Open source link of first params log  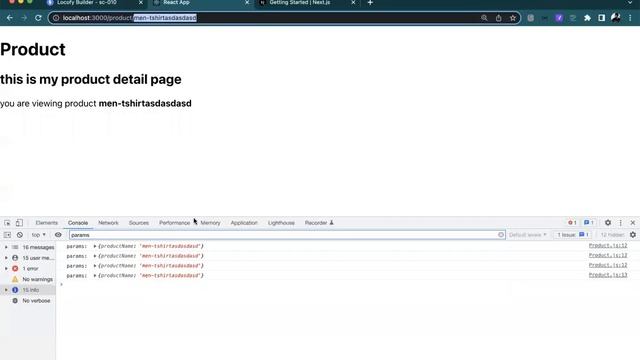tap(608, 246)
